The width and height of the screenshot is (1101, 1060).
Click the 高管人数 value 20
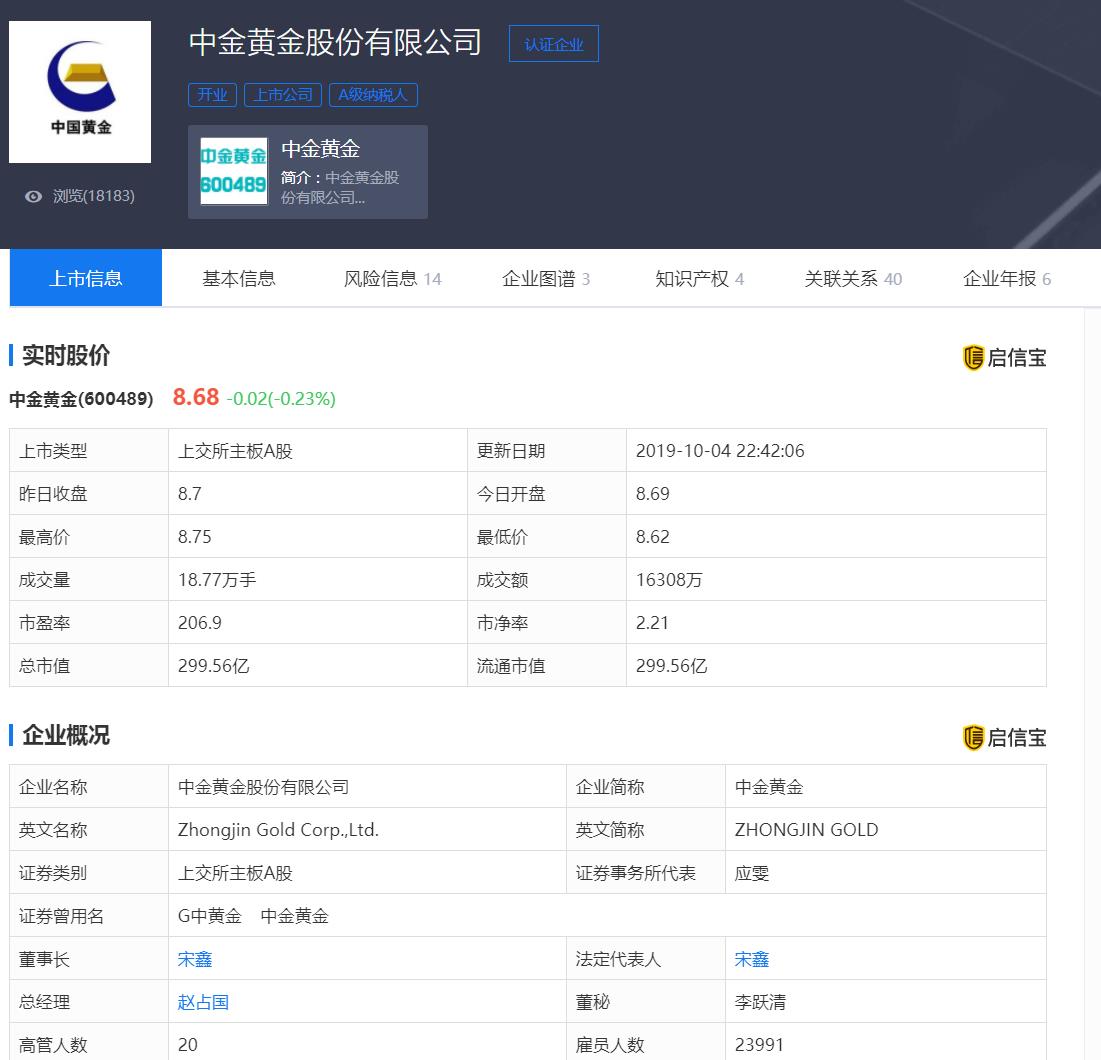(x=187, y=1045)
